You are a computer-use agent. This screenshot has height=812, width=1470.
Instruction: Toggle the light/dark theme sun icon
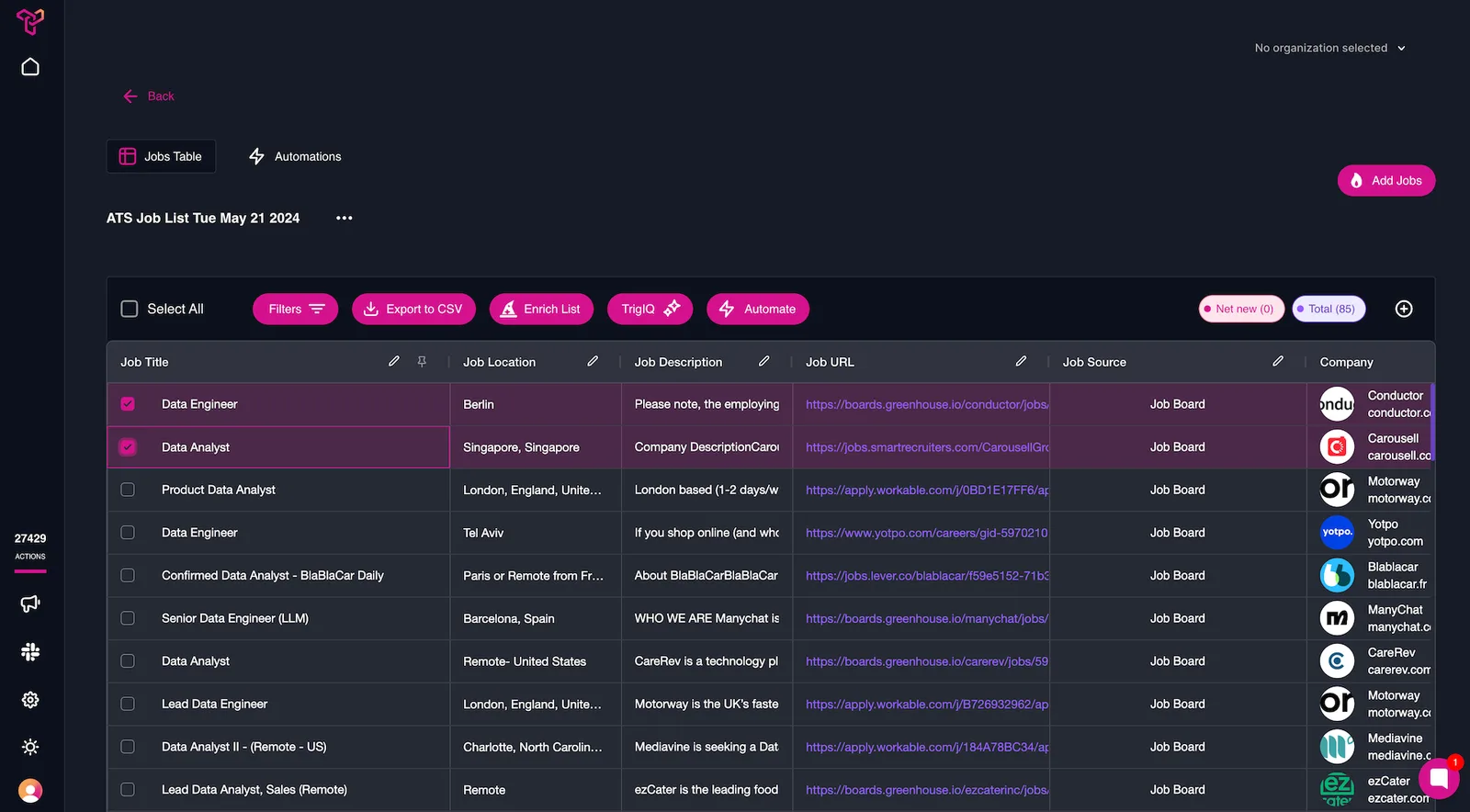pyautogui.click(x=30, y=747)
